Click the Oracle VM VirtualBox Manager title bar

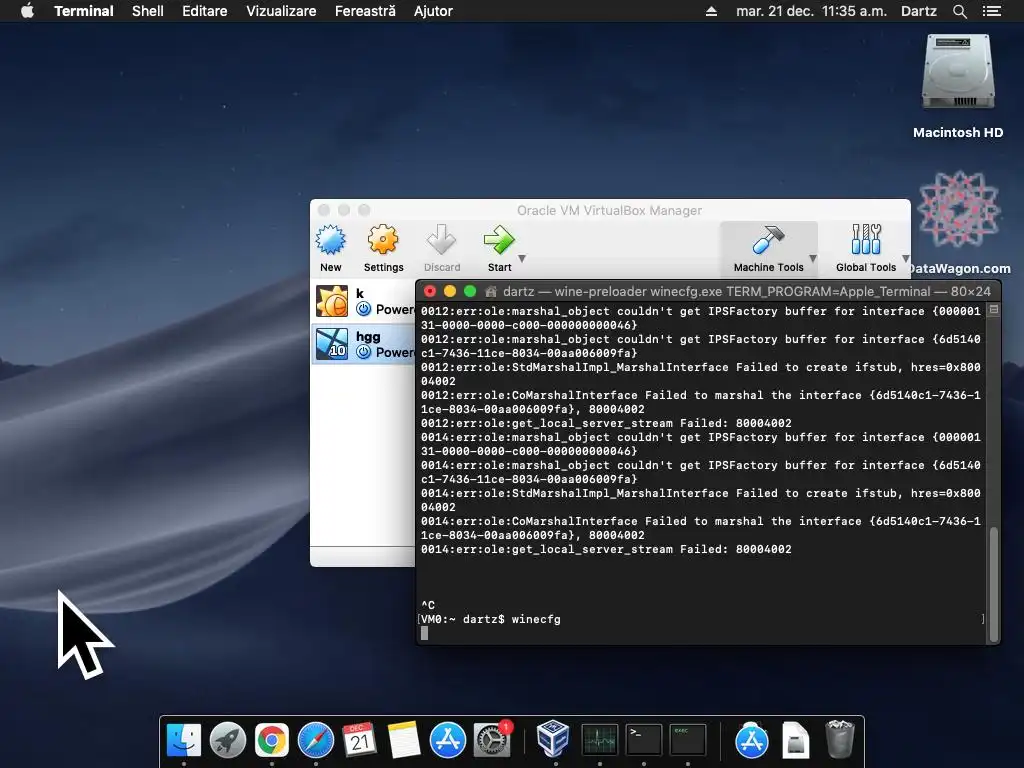(610, 210)
